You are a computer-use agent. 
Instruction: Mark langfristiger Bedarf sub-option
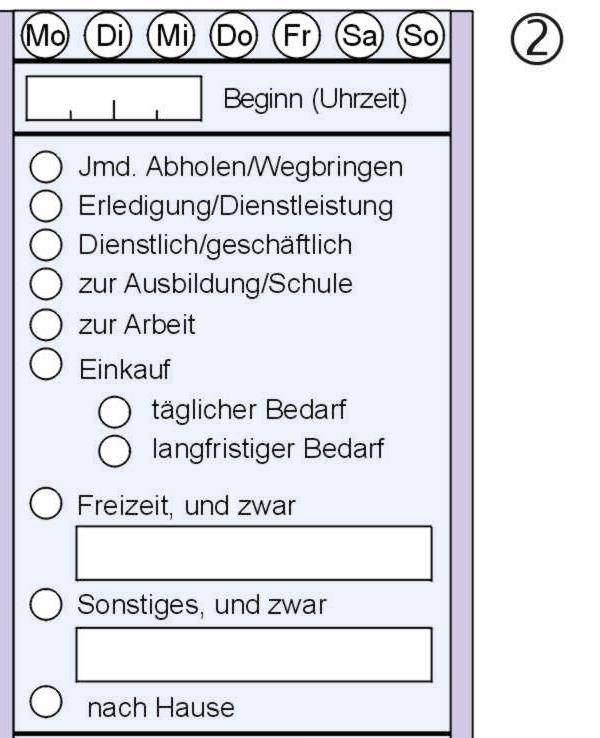click(x=114, y=451)
